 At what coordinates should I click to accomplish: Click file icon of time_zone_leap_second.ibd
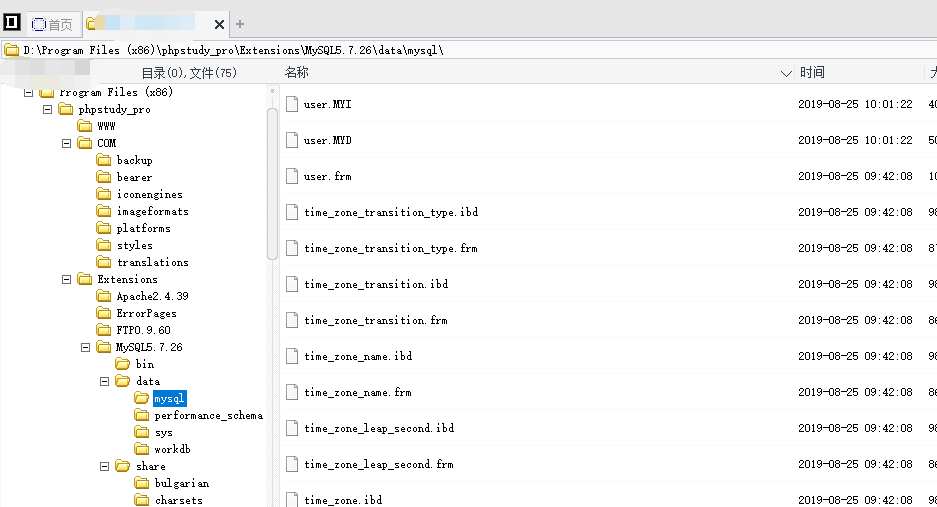pos(292,428)
